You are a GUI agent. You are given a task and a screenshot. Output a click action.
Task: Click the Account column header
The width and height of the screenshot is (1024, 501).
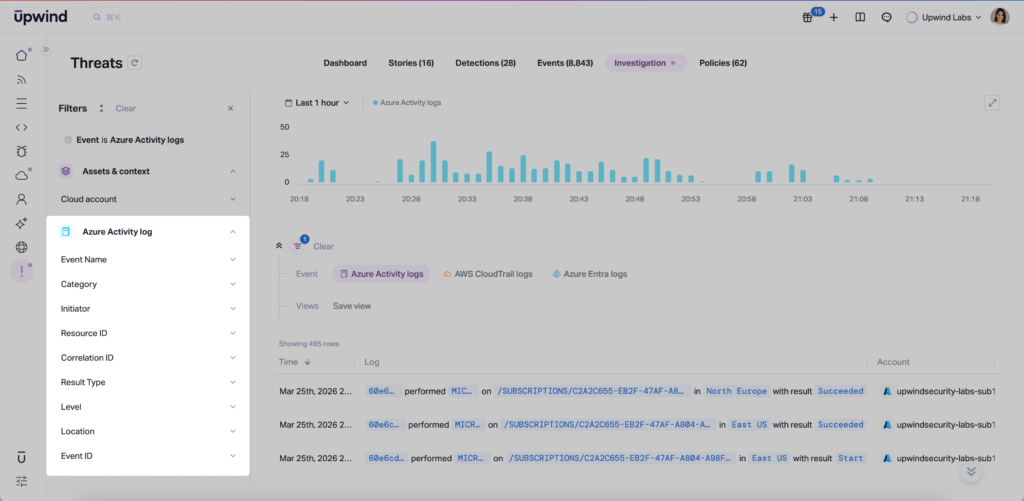click(893, 362)
